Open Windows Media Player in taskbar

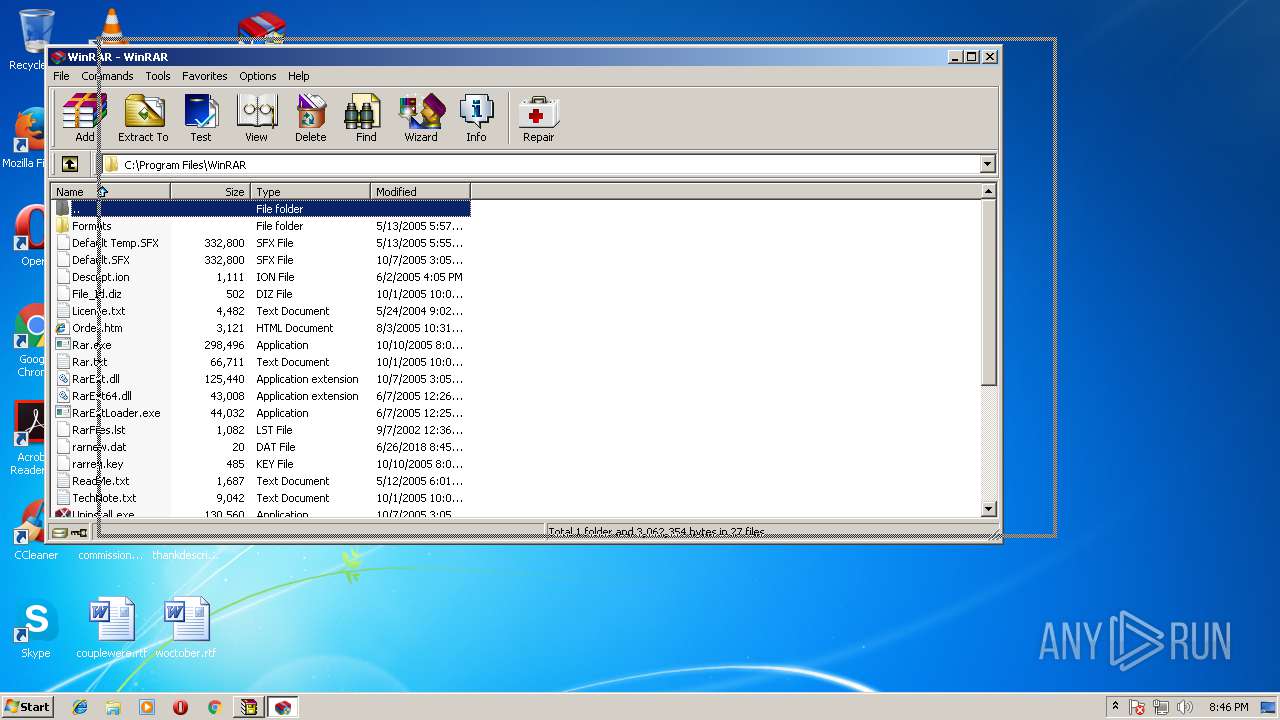click(147, 707)
